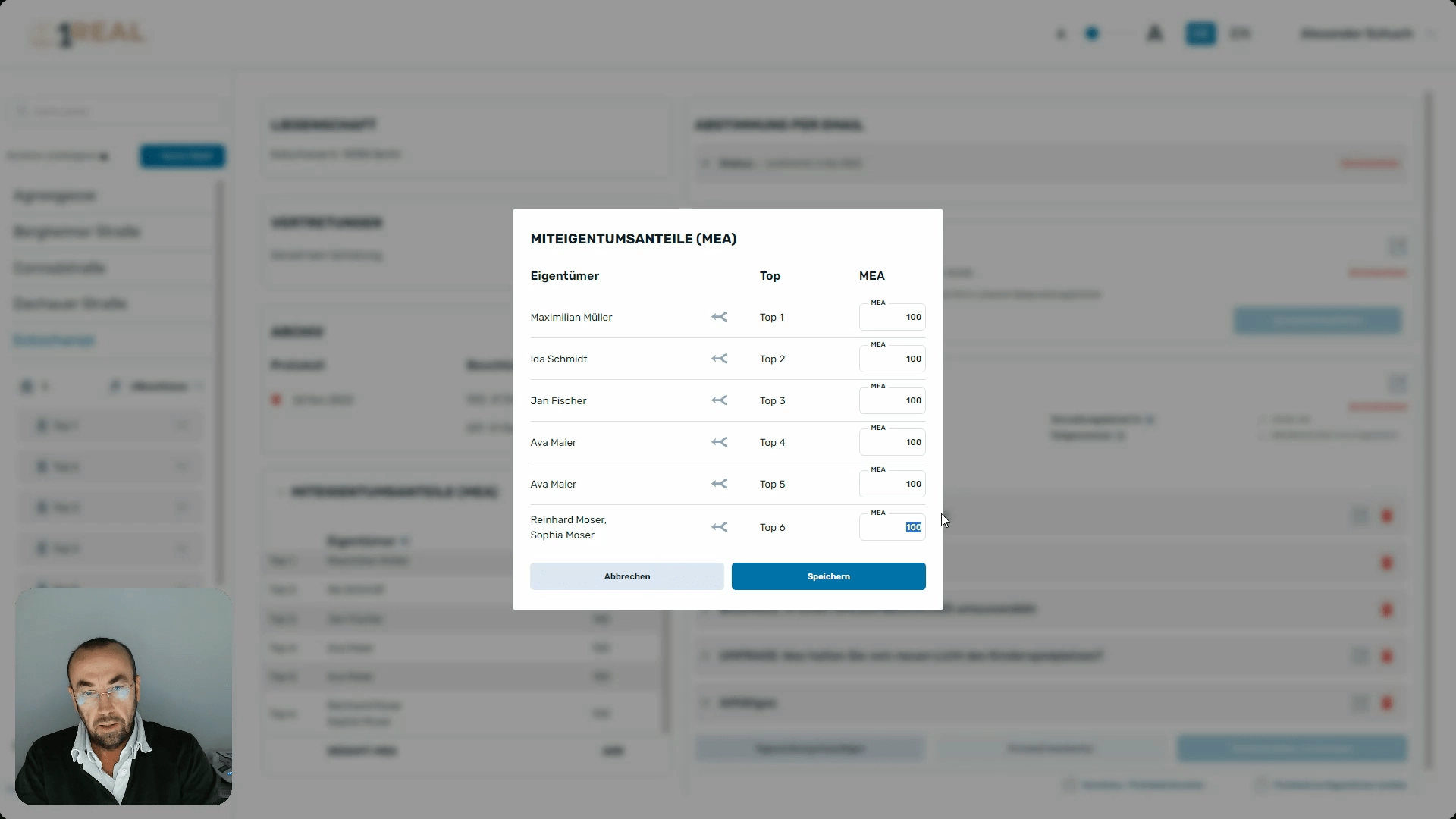This screenshot has height=819, width=1456.
Task: Edit the MEA field for Top 1
Action: (892, 317)
